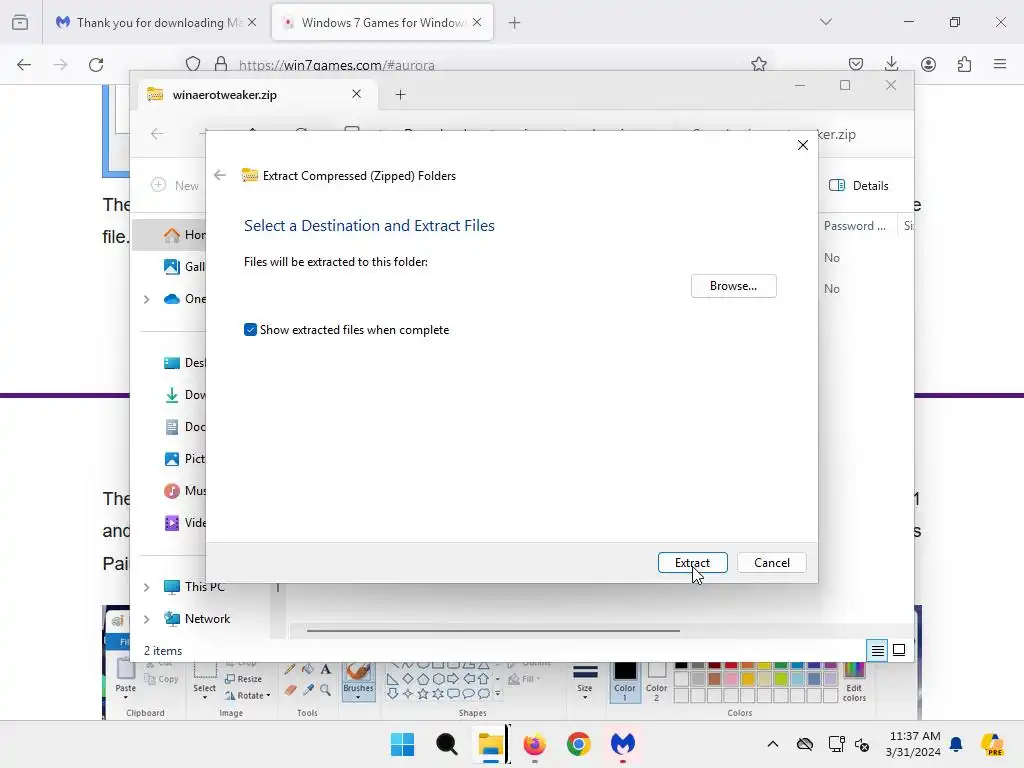Open Firefox application hamburger menu
This screenshot has width=1024, height=768.
click(1000, 64)
